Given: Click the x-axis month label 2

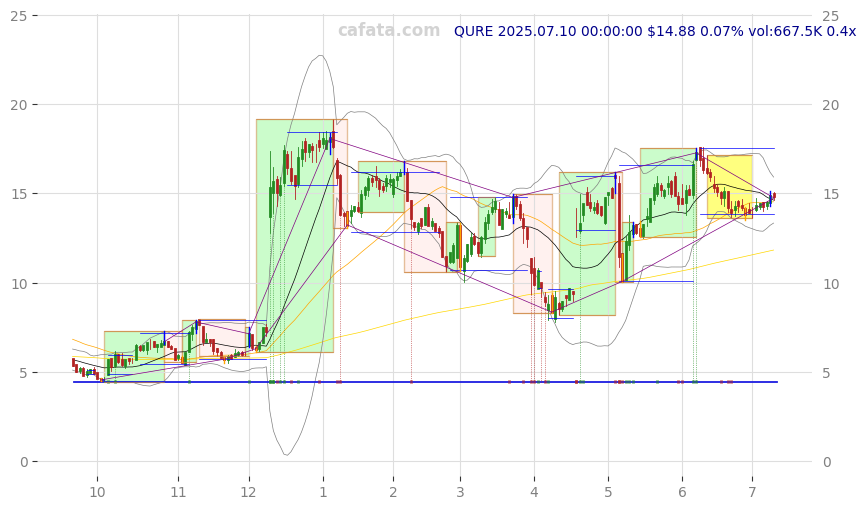Looking at the screenshot, I should pyautogui.click(x=393, y=492).
